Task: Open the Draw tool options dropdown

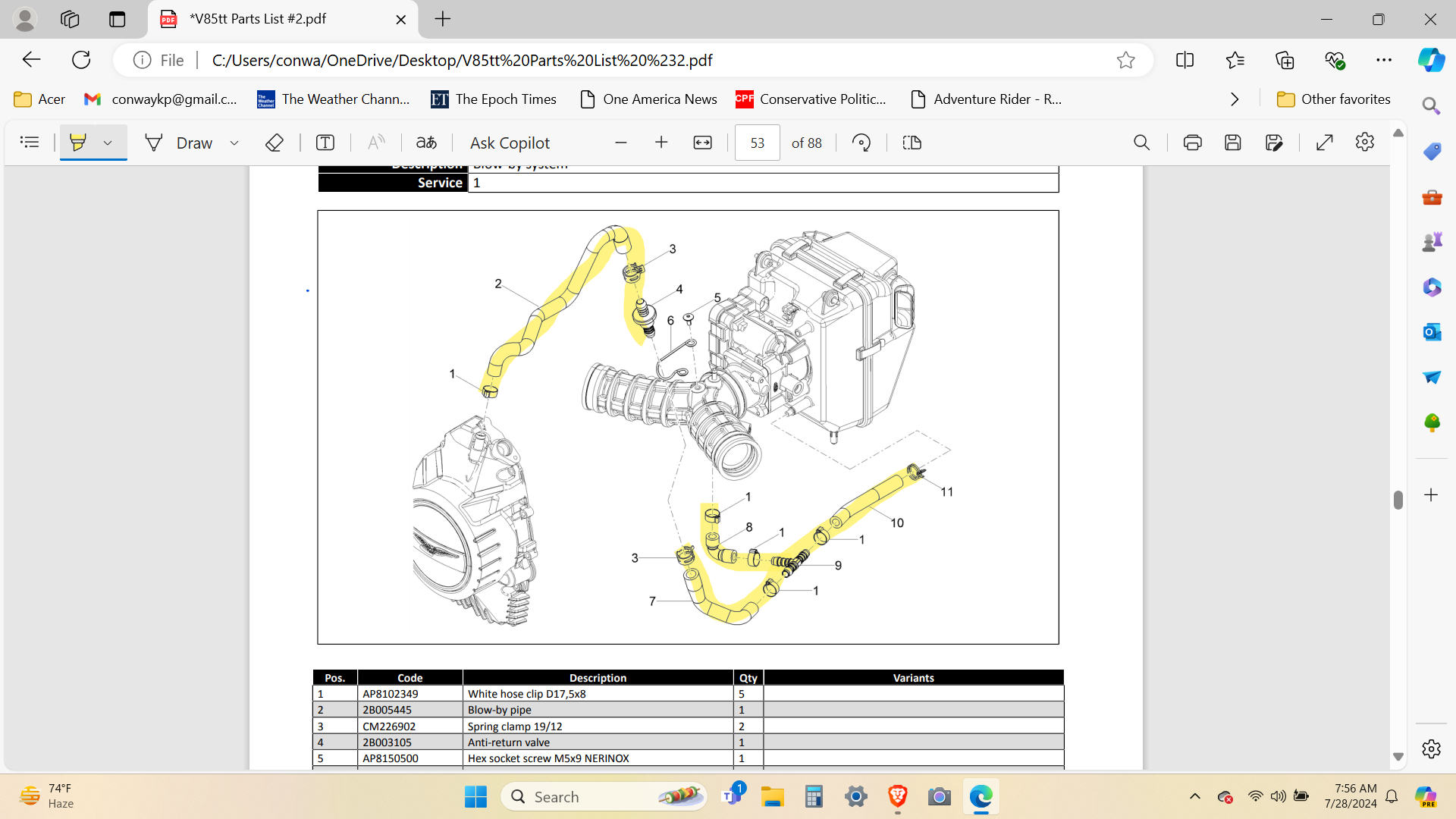Action: pyautogui.click(x=234, y=143)
